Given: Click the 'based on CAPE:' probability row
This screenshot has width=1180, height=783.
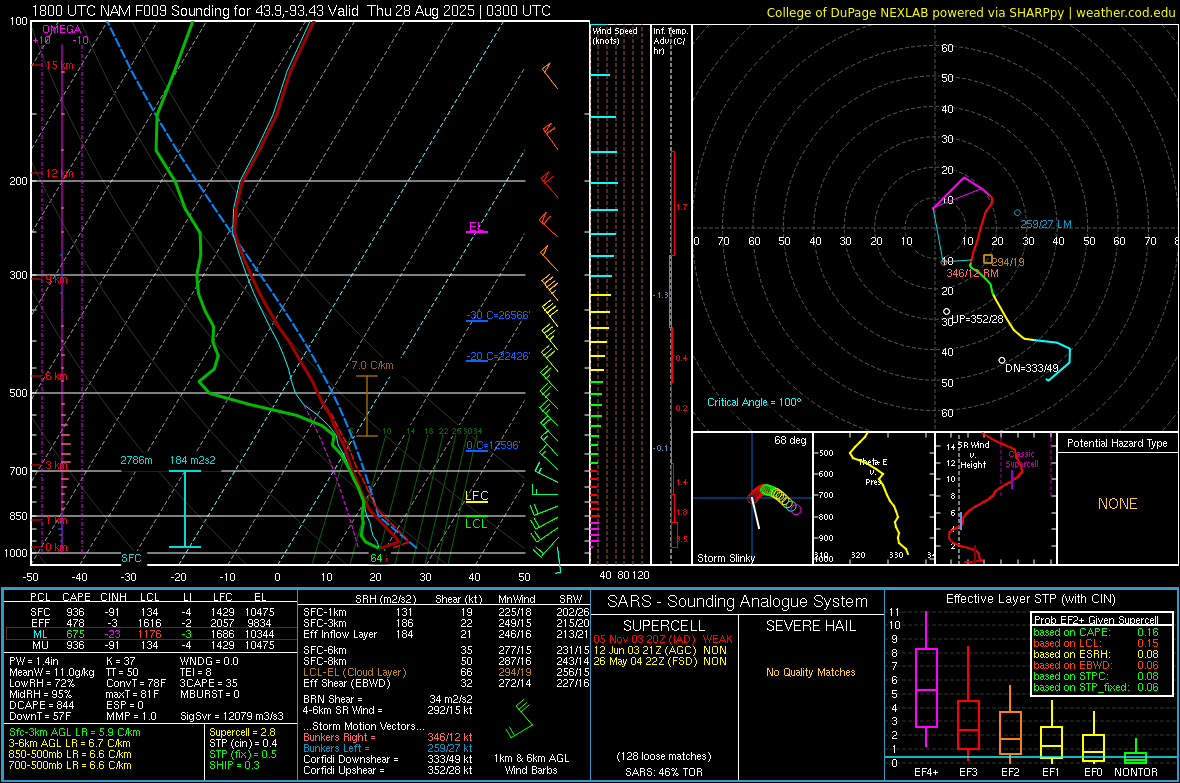Looking at the screenshot, I should tap(1096, 632).
